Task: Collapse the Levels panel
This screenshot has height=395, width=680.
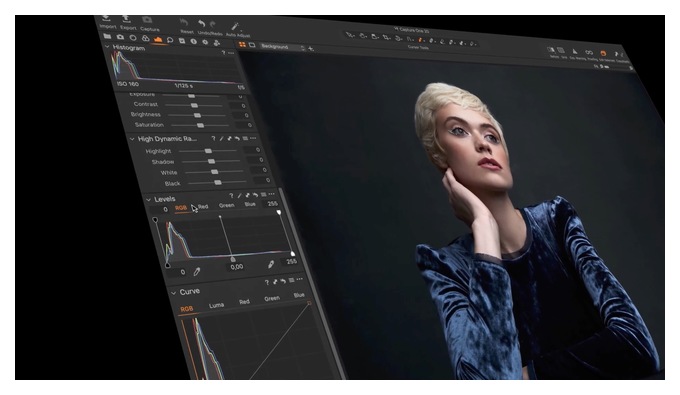Action: click(x=149, y=199)
